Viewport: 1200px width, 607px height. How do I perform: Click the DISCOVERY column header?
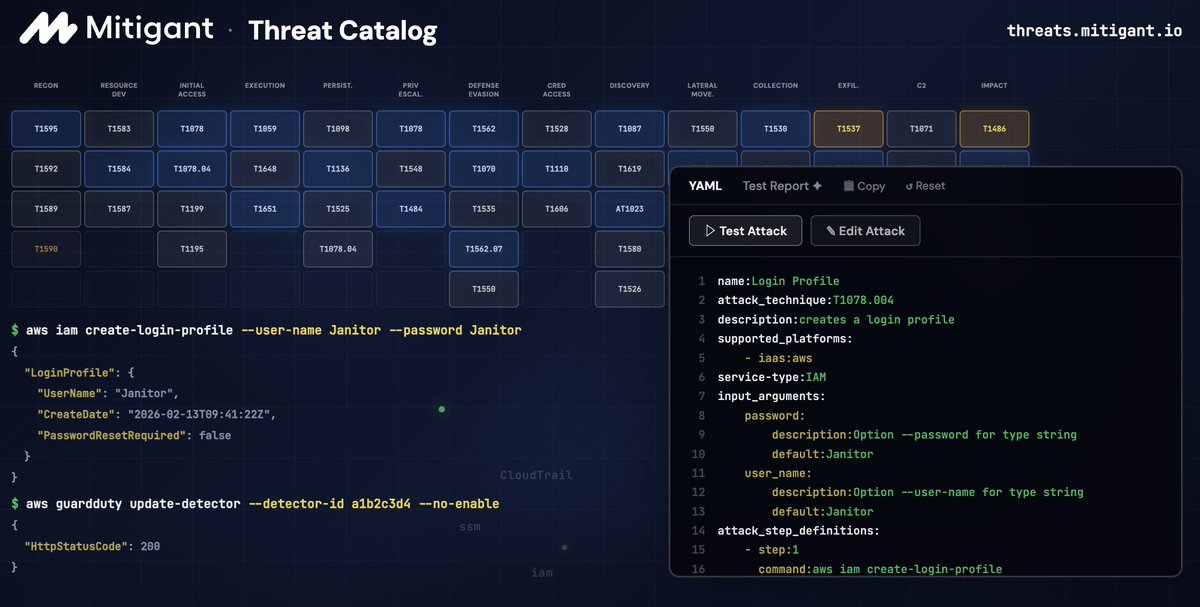click(x=630, y=86)
